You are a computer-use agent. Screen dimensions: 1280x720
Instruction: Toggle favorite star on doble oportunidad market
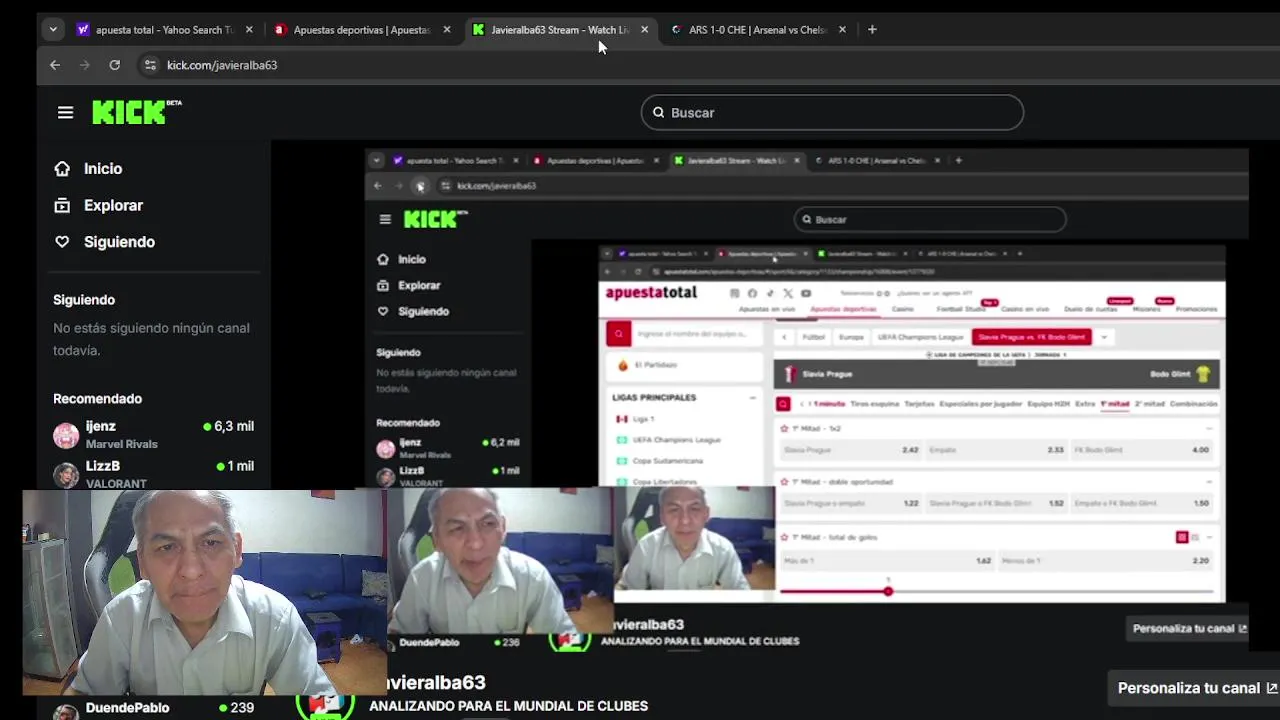(x=784, y=482)
